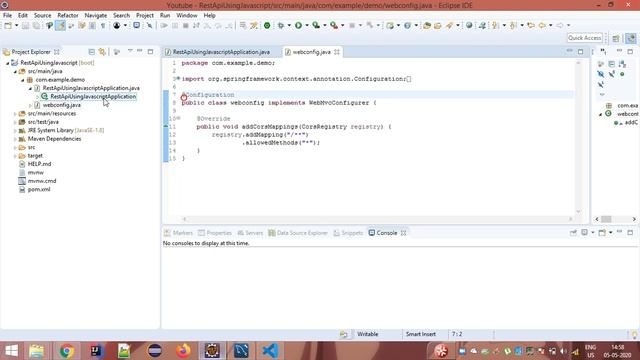Select webconfig.java in Project Explorer

pos(62,105)
